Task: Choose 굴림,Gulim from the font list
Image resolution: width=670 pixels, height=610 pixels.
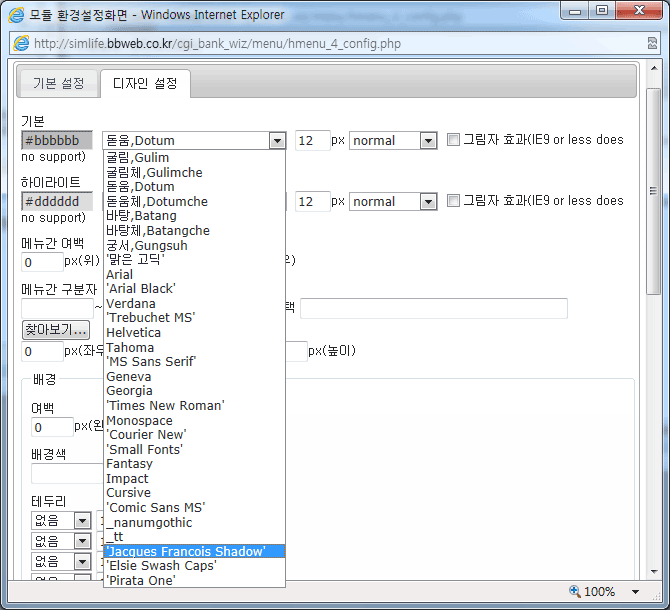Action: click(194, 158)
